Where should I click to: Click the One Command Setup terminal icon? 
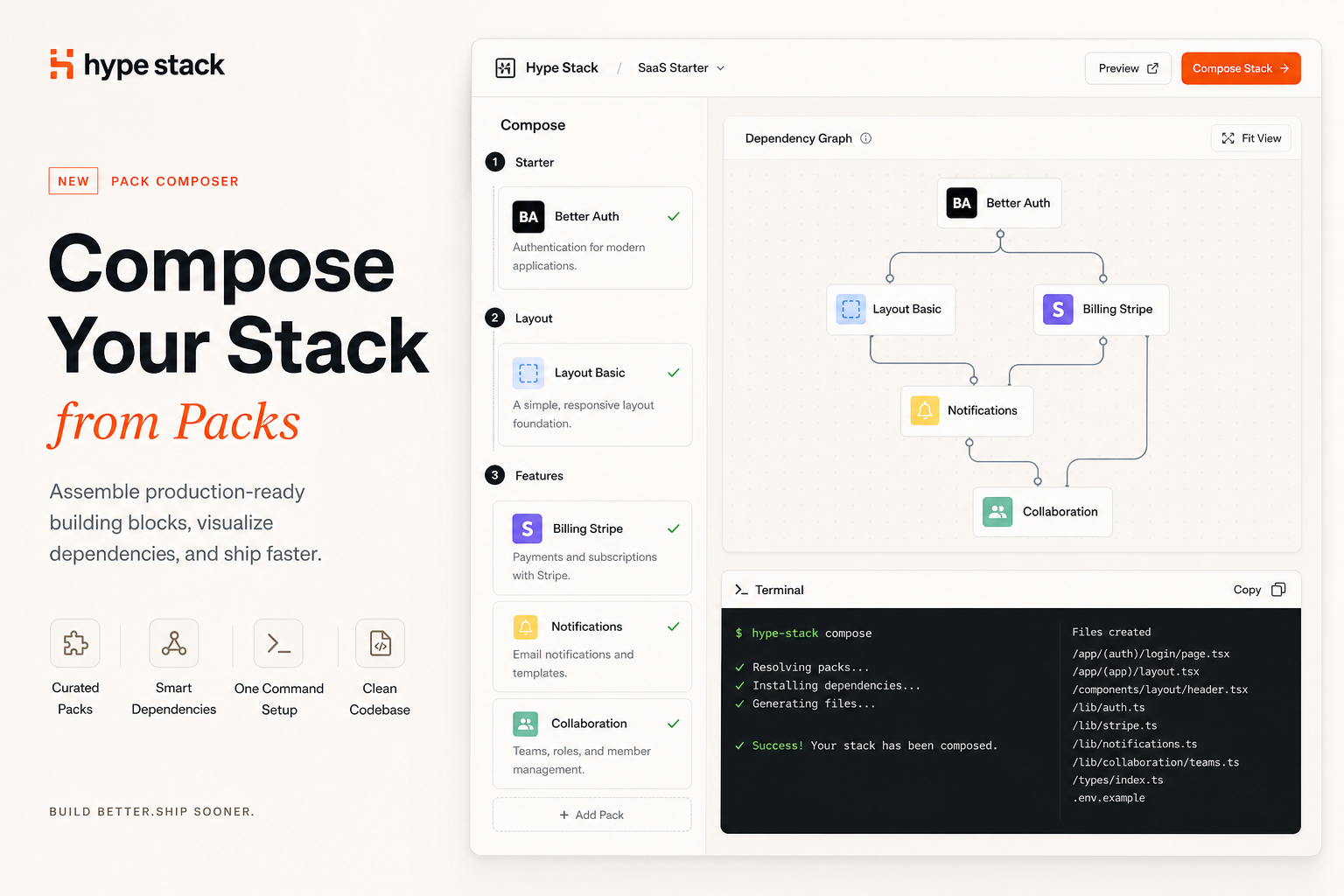point(278,643)
